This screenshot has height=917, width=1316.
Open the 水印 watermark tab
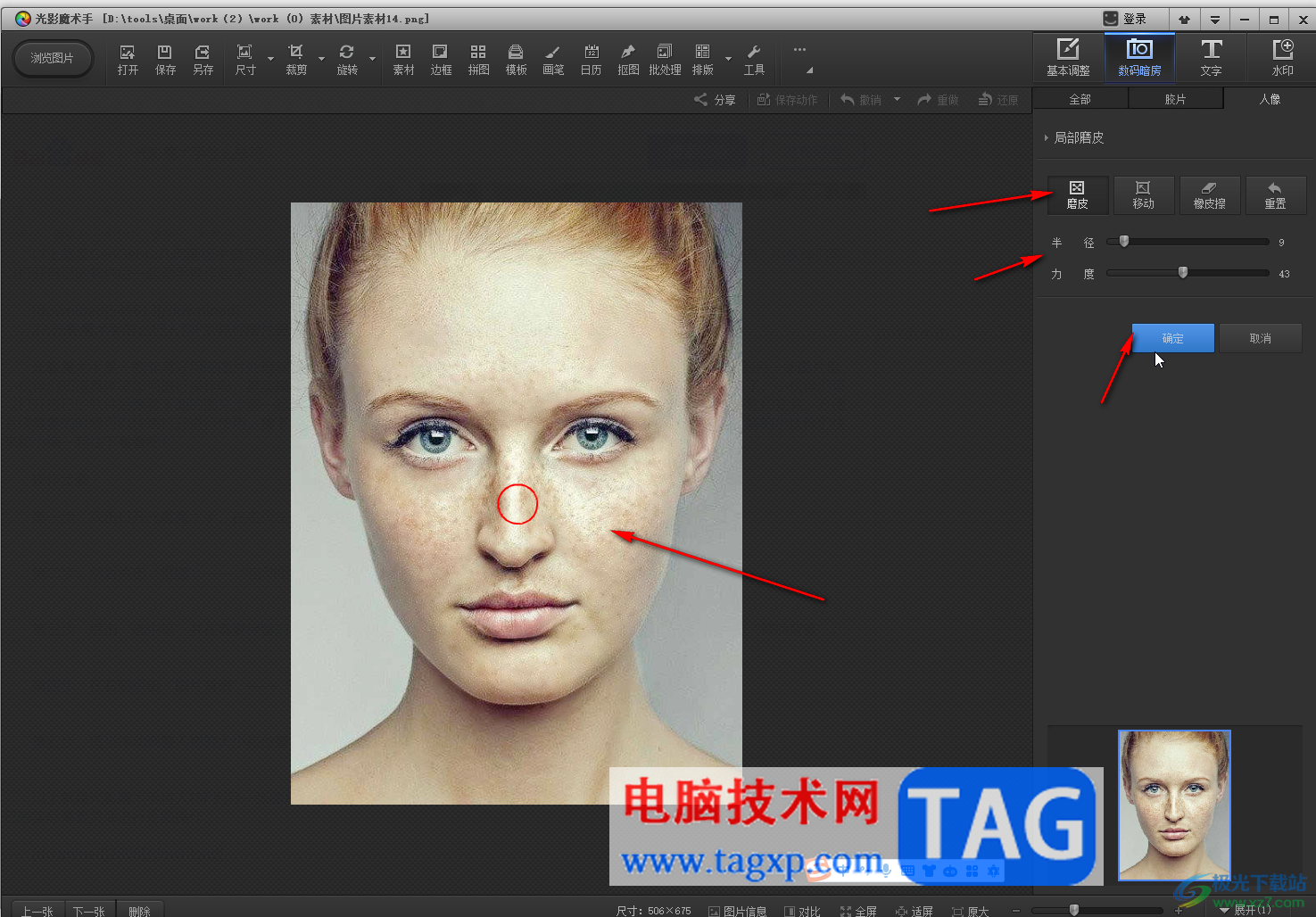1282,57
